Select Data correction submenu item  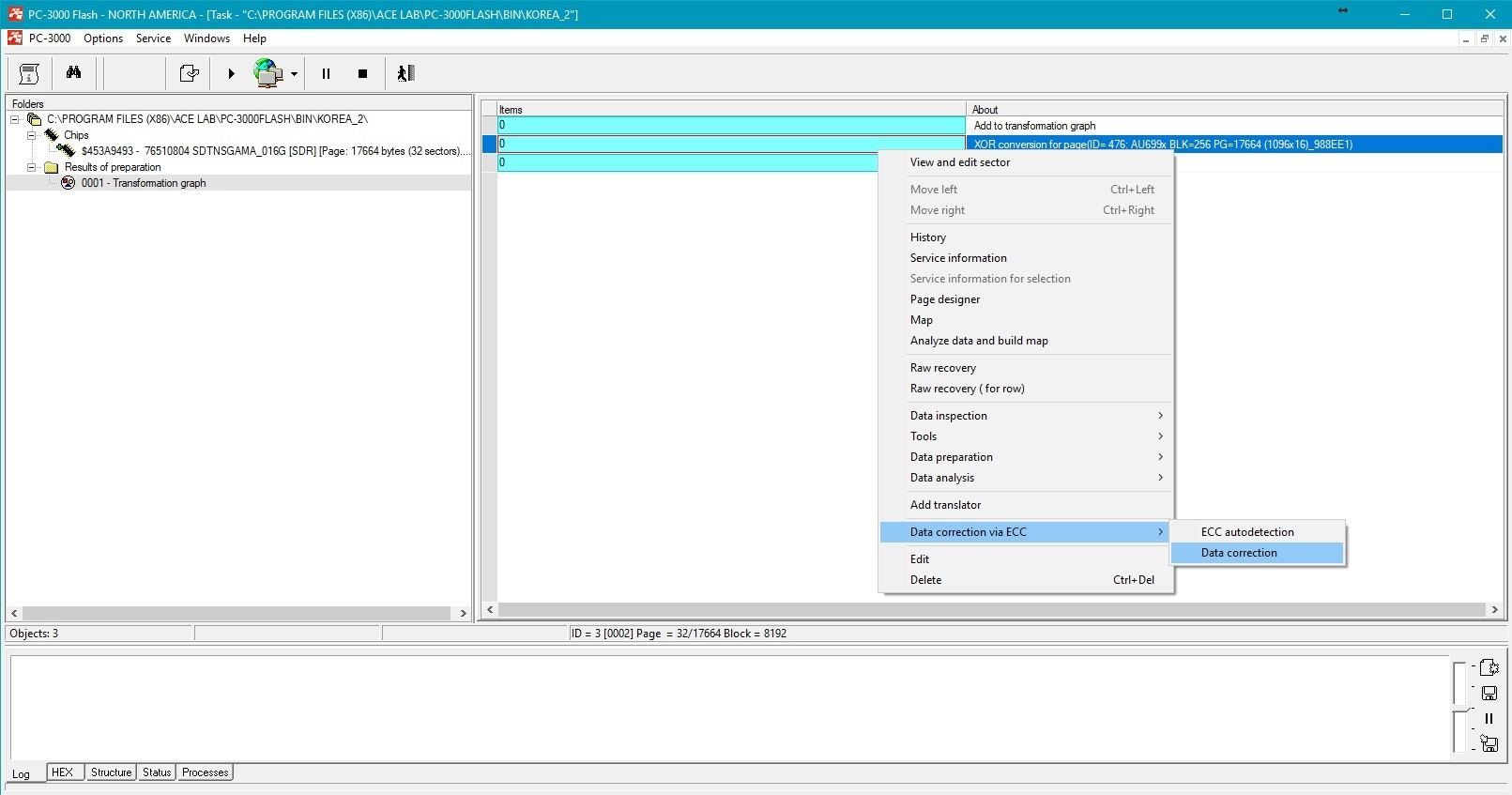click(1258, 553)
